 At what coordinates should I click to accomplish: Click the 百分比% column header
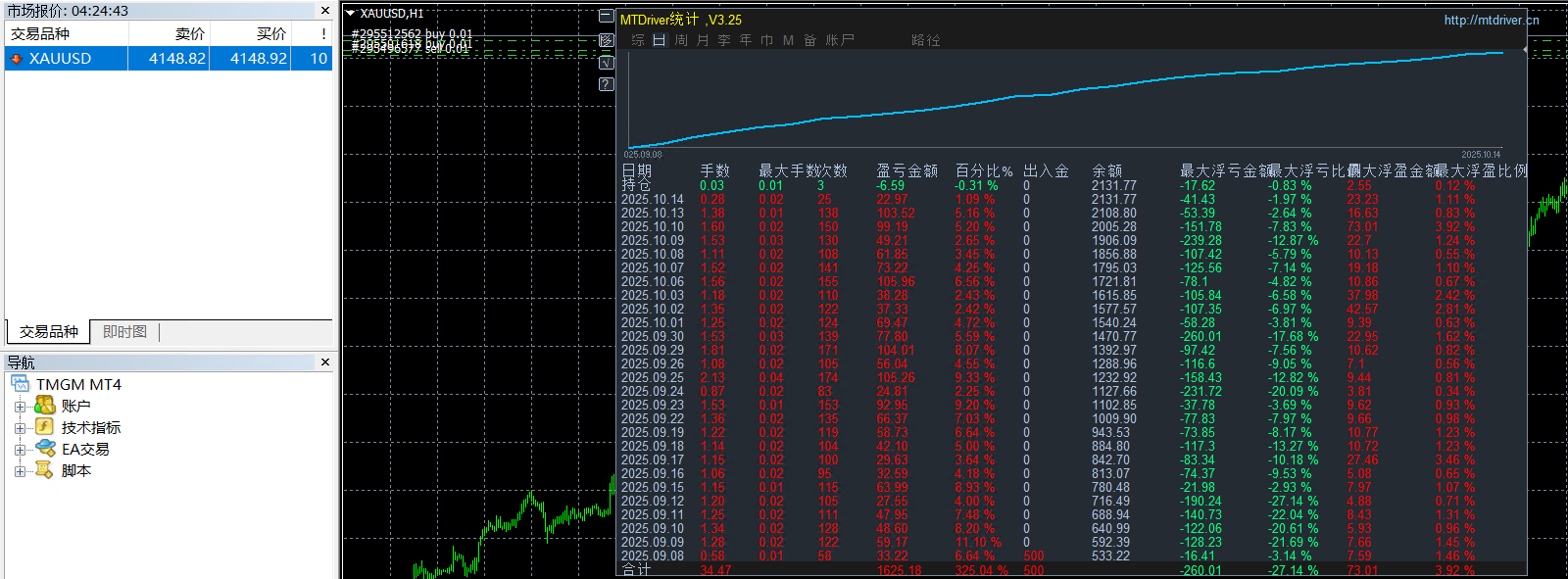(x=984, y=170)
